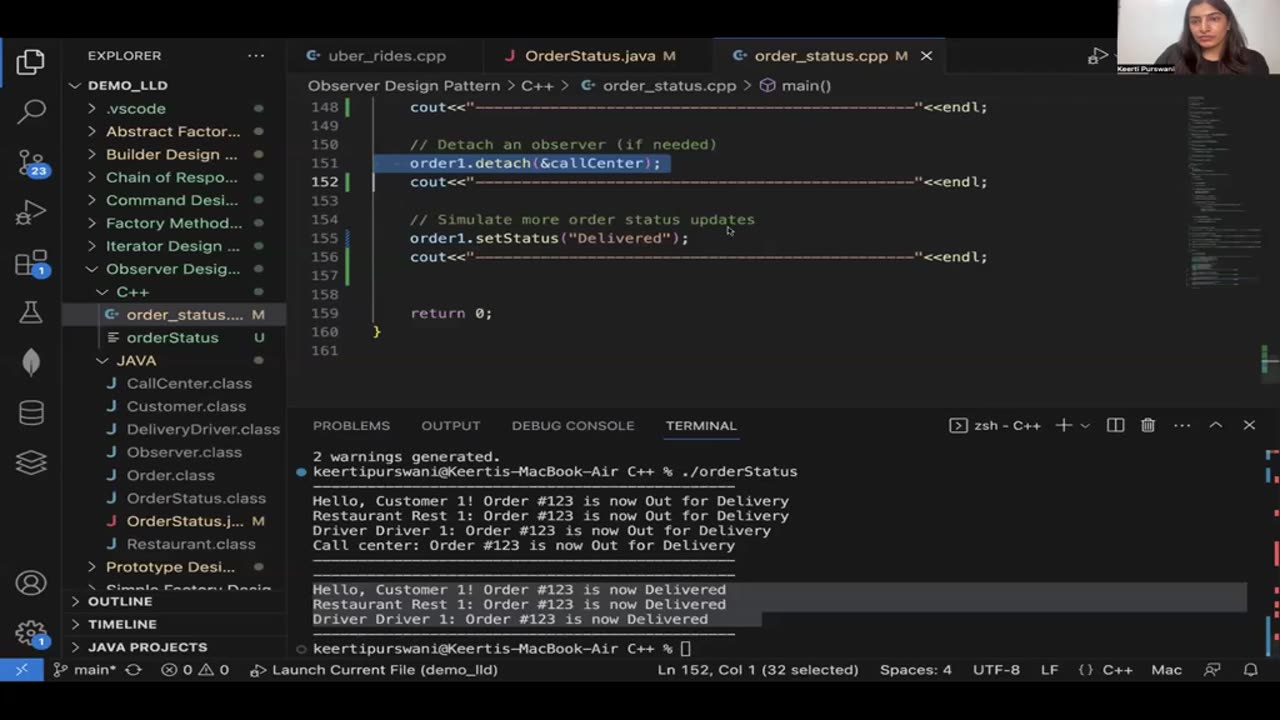Open the Testing flask icon
This screenshot has height=720, width=1280.
pyautogui.click(x=30, y=312)
